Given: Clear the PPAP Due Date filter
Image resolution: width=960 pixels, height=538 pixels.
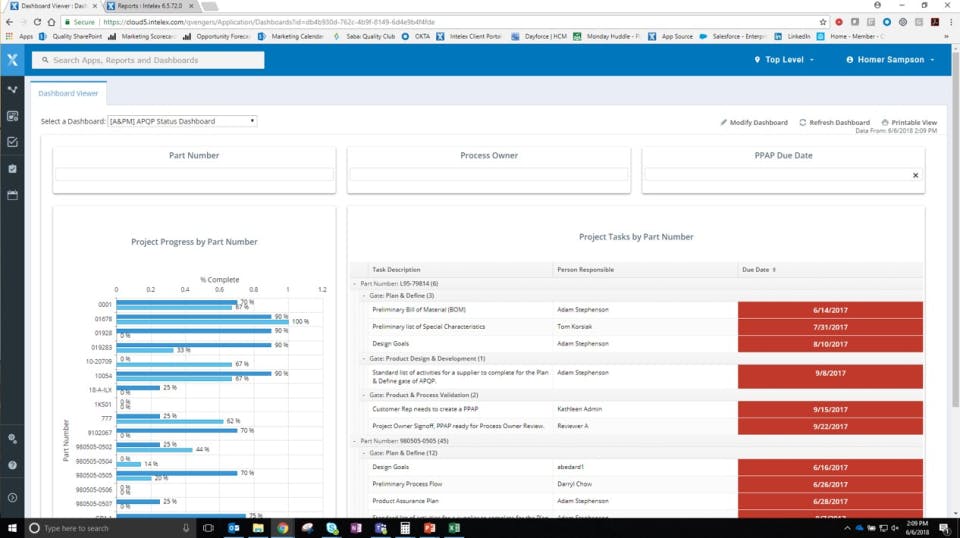Looking at the screenshot, I should tap(915, 176).
